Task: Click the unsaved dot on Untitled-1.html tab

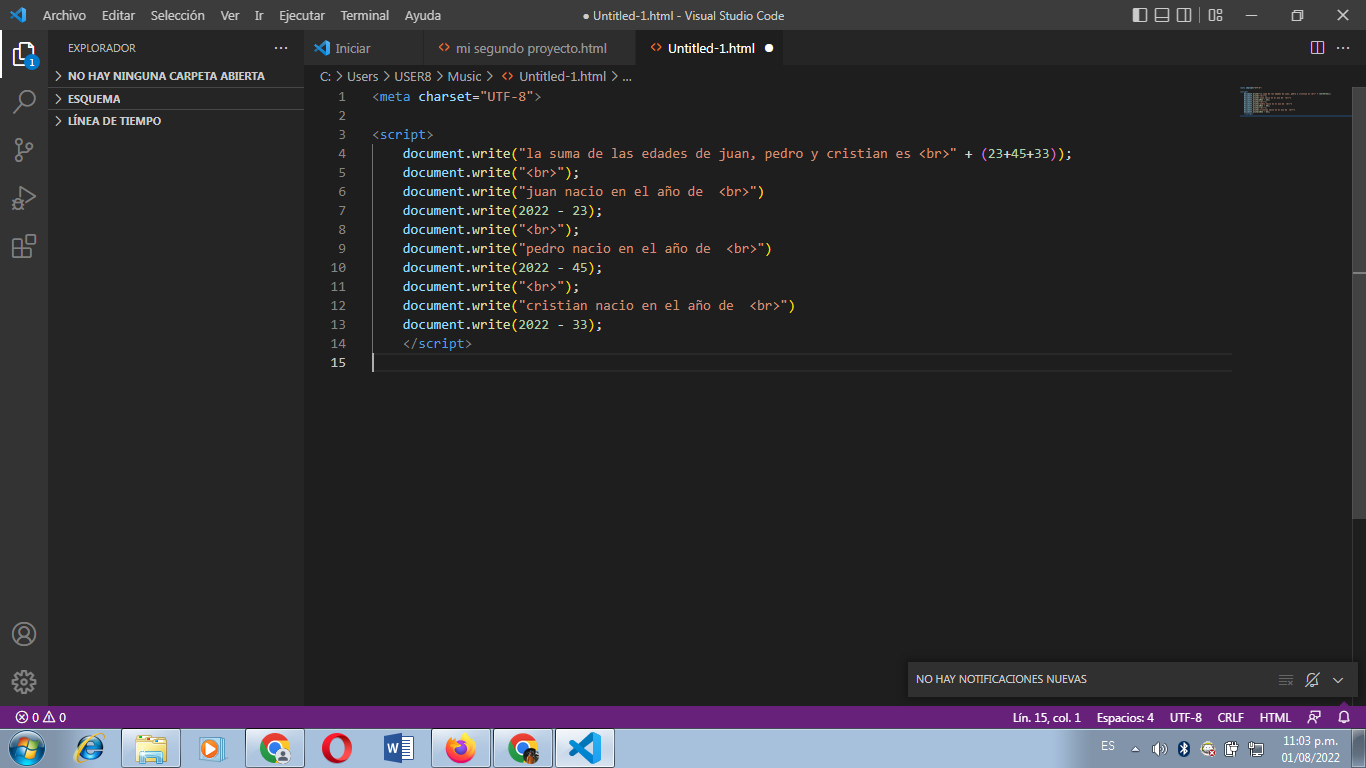Action: point(769,48)
